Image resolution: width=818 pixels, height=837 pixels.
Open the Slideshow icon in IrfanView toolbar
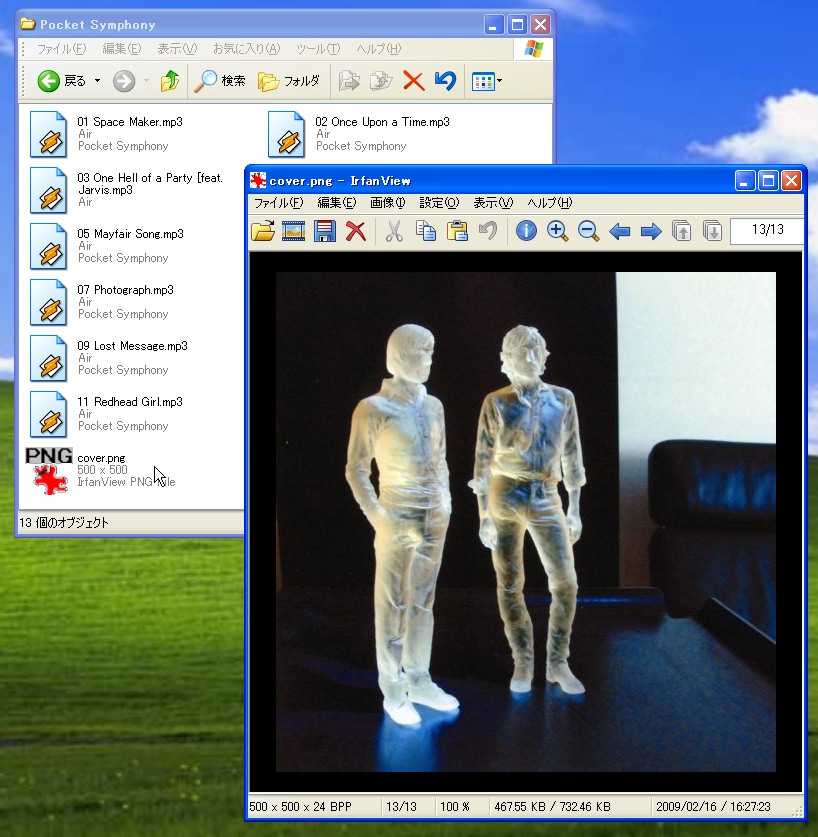[293, 231]
